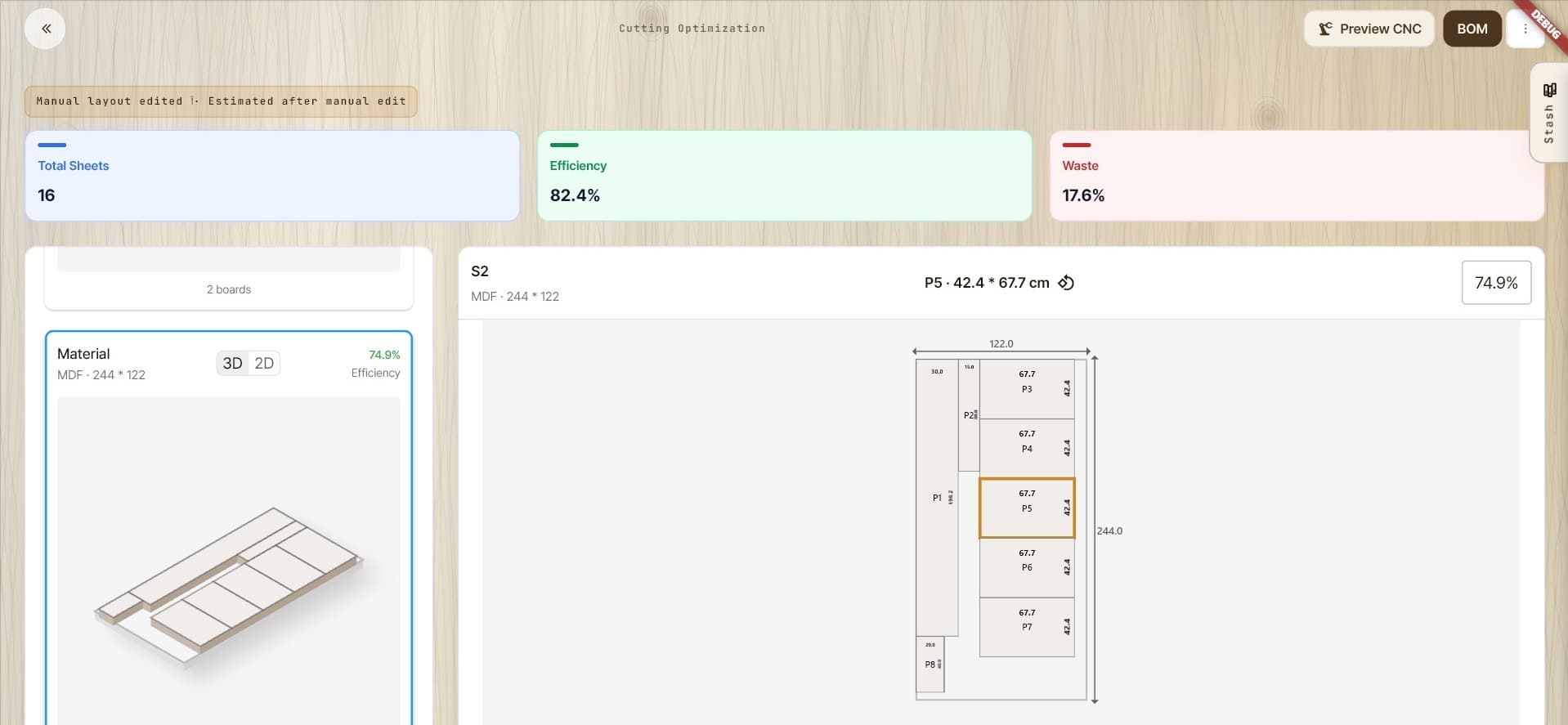The width and height of the screenshot is (1568, 725).
Task: Click 'P5 · 42.4 * 67.7 cm' label
Action: pyautogui.click(x=987, y=283)
